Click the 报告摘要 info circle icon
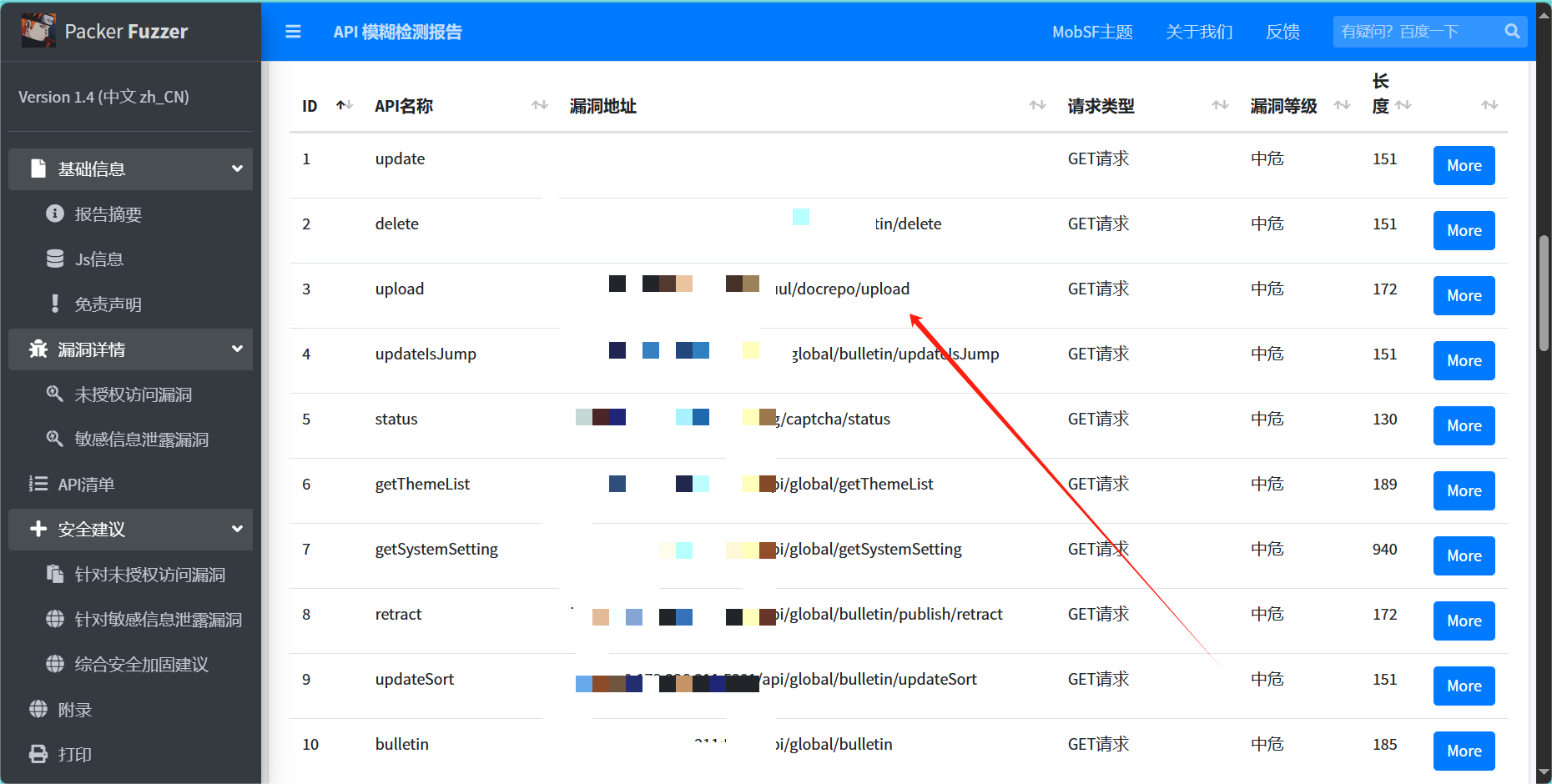This screenshot has width=1552, height=784. point(55,214)
